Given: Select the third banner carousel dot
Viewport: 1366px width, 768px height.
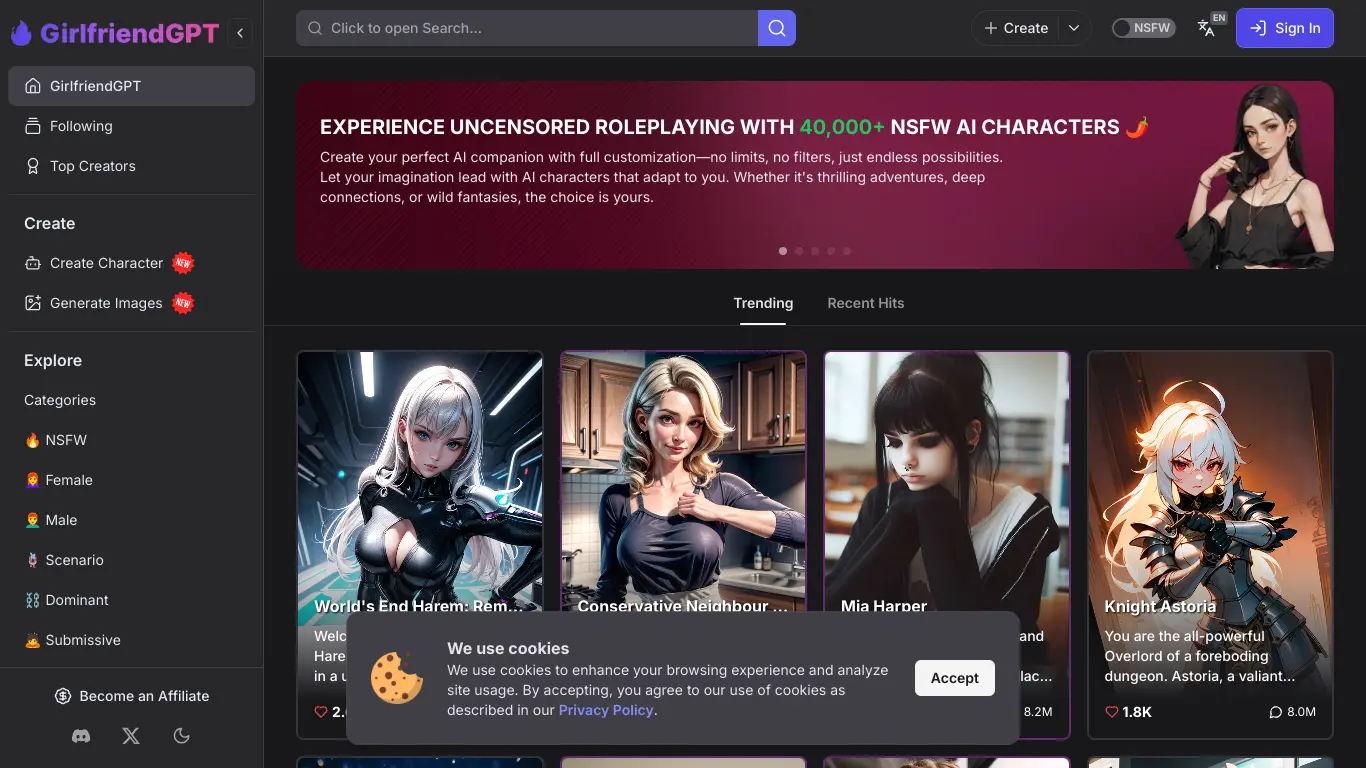Looking at the screenshot, I should [815, 251].
